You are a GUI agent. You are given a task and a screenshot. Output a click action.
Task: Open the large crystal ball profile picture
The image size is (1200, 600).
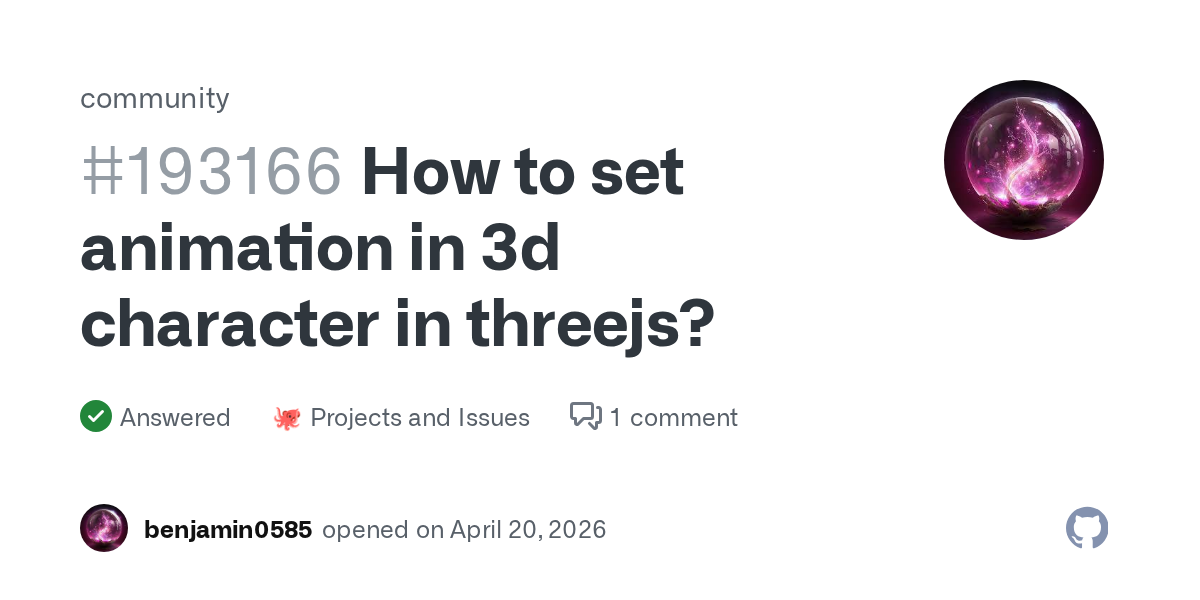pyautogui.click(x=1023, y=160)
